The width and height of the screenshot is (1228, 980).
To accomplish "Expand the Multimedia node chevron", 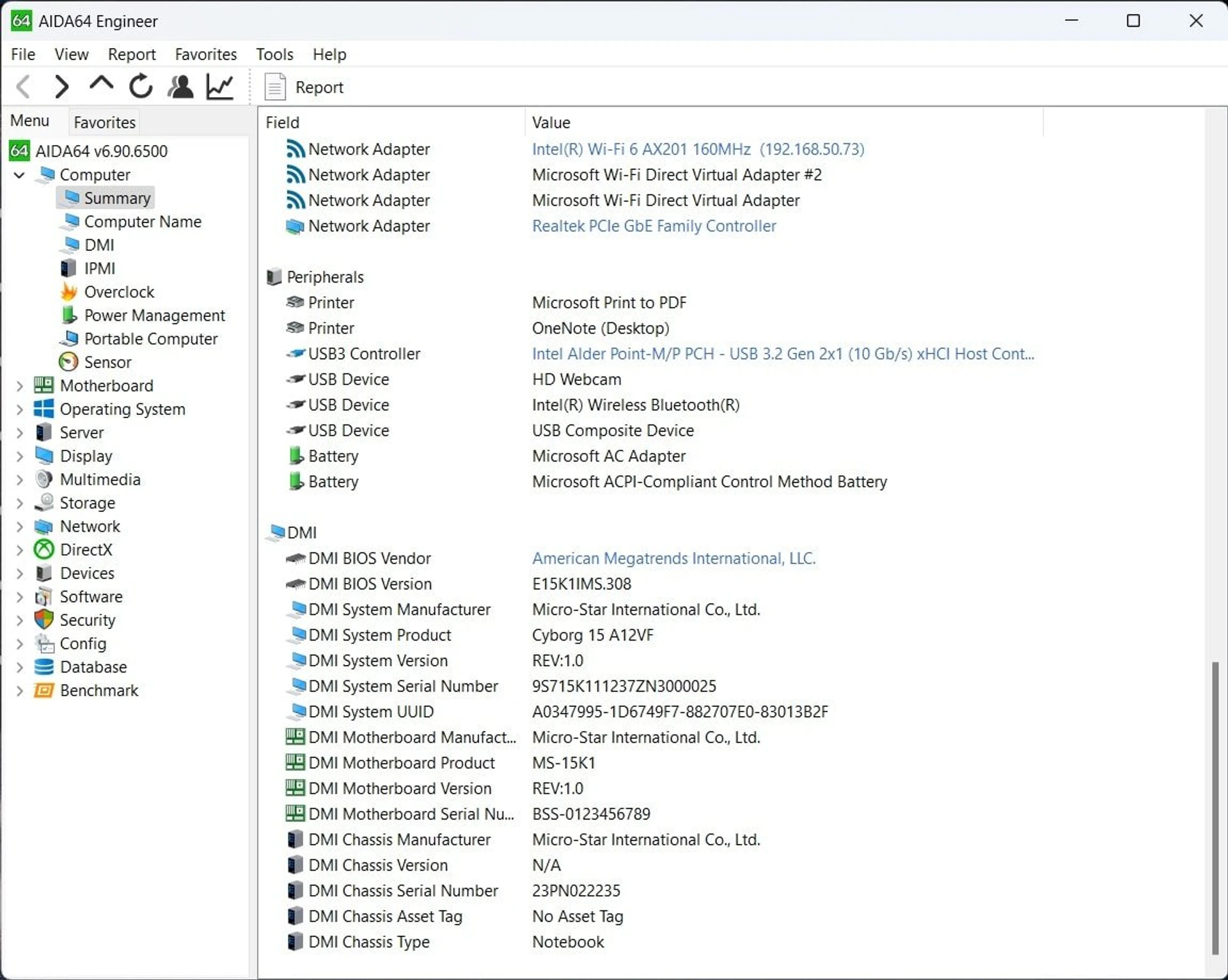I will [19, 479].
